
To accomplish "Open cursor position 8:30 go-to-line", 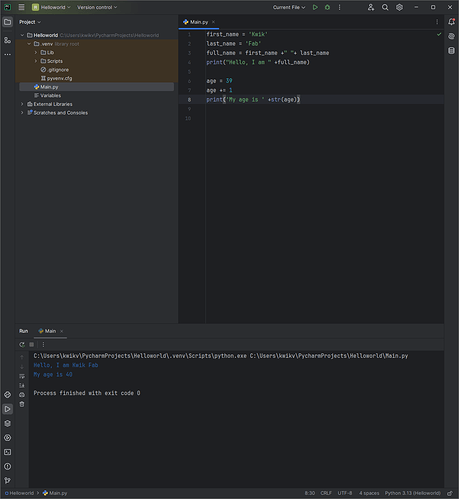I will [x=310, y=493].
